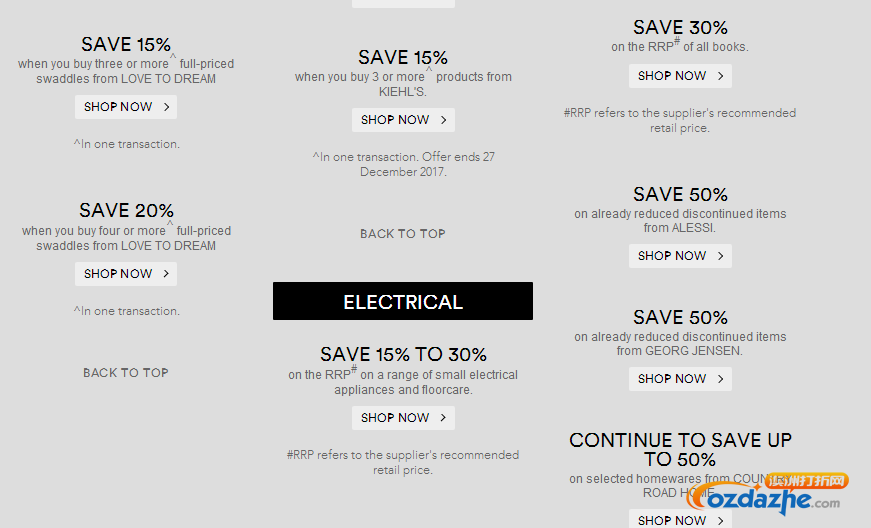
Task: Click the chevron on Georg Jensen Shop Now
Action: click(x=720, y=379)
